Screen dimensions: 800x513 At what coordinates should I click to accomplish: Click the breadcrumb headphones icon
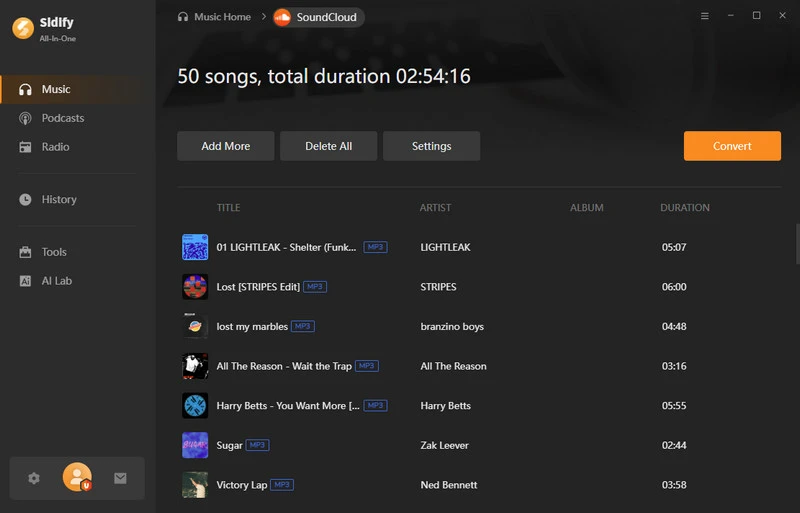pos(183,17)
